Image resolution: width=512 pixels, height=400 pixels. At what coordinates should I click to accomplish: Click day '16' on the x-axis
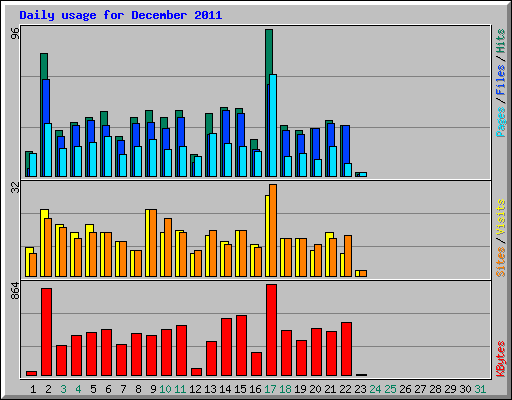pos(255,389)
